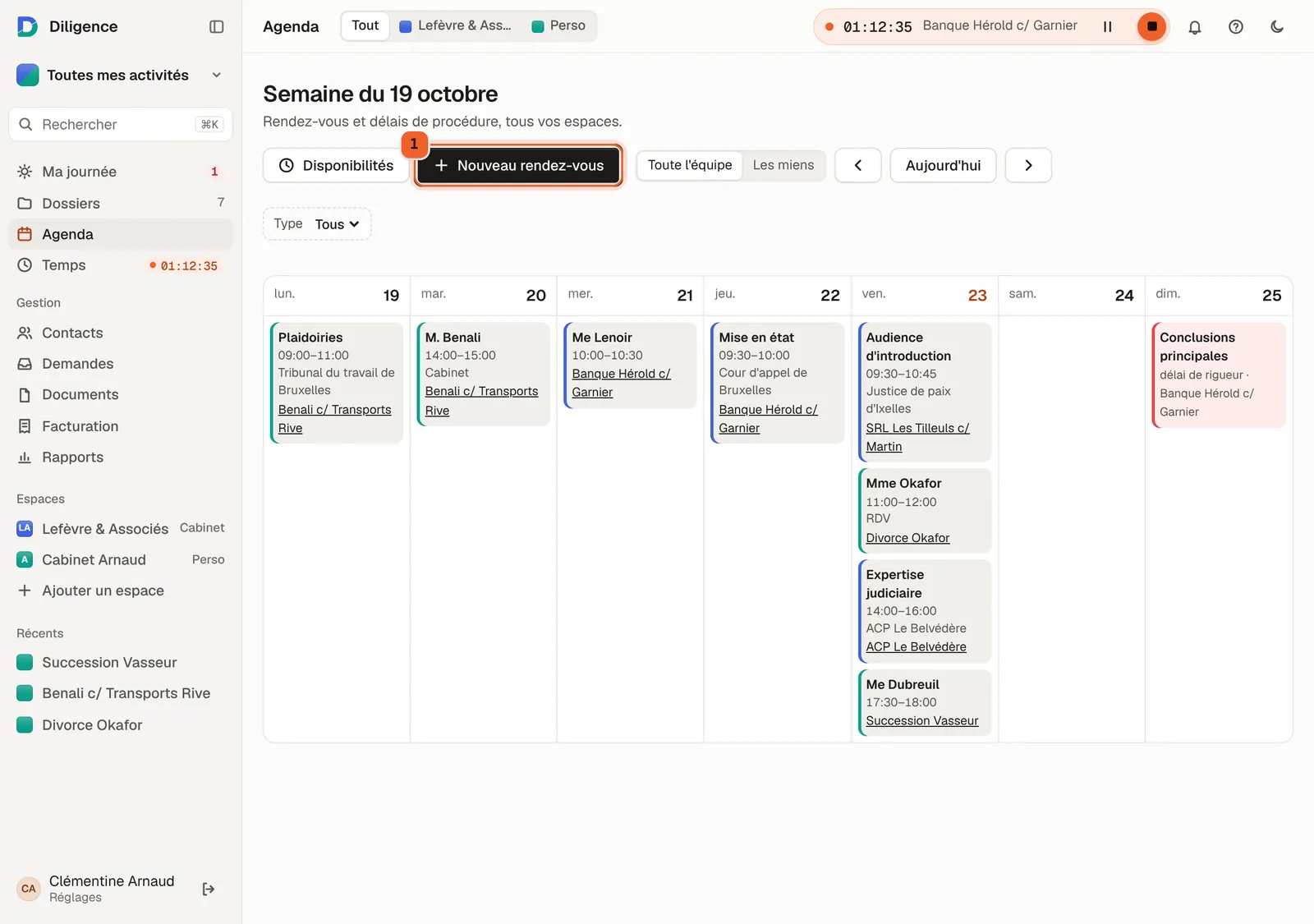Open recent Succession Vasseur dossier
This screenshot has width=1314, height=924.
pyautogui.click(x=121, y=662)
